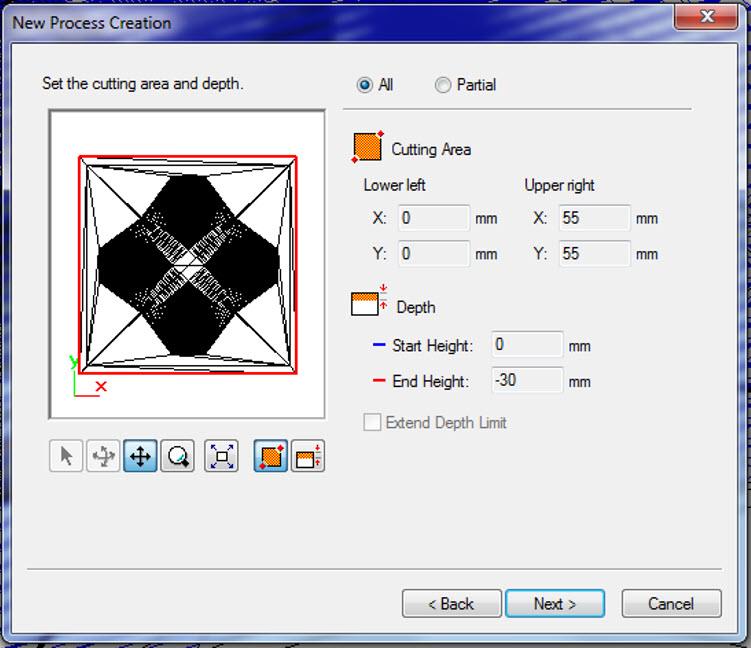Click the End Height input field
The image size is (751, 648).
[527, 380]
